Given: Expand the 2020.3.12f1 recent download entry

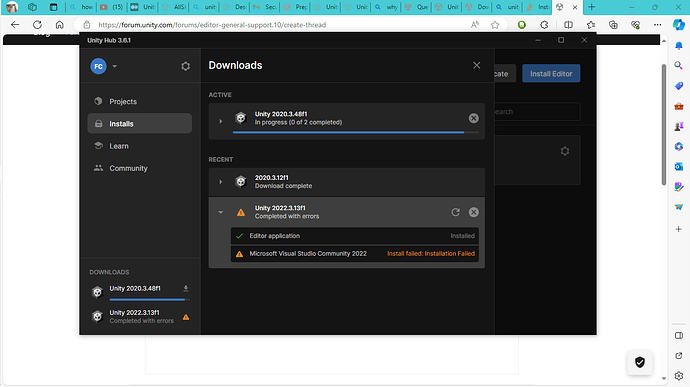Looking at the screenshot, I should click(x=220, y=181).
